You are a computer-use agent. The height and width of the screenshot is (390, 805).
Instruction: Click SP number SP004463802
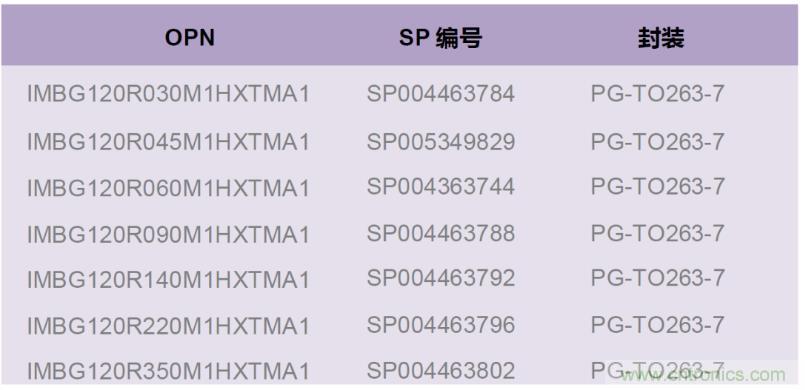click(440, 370)
